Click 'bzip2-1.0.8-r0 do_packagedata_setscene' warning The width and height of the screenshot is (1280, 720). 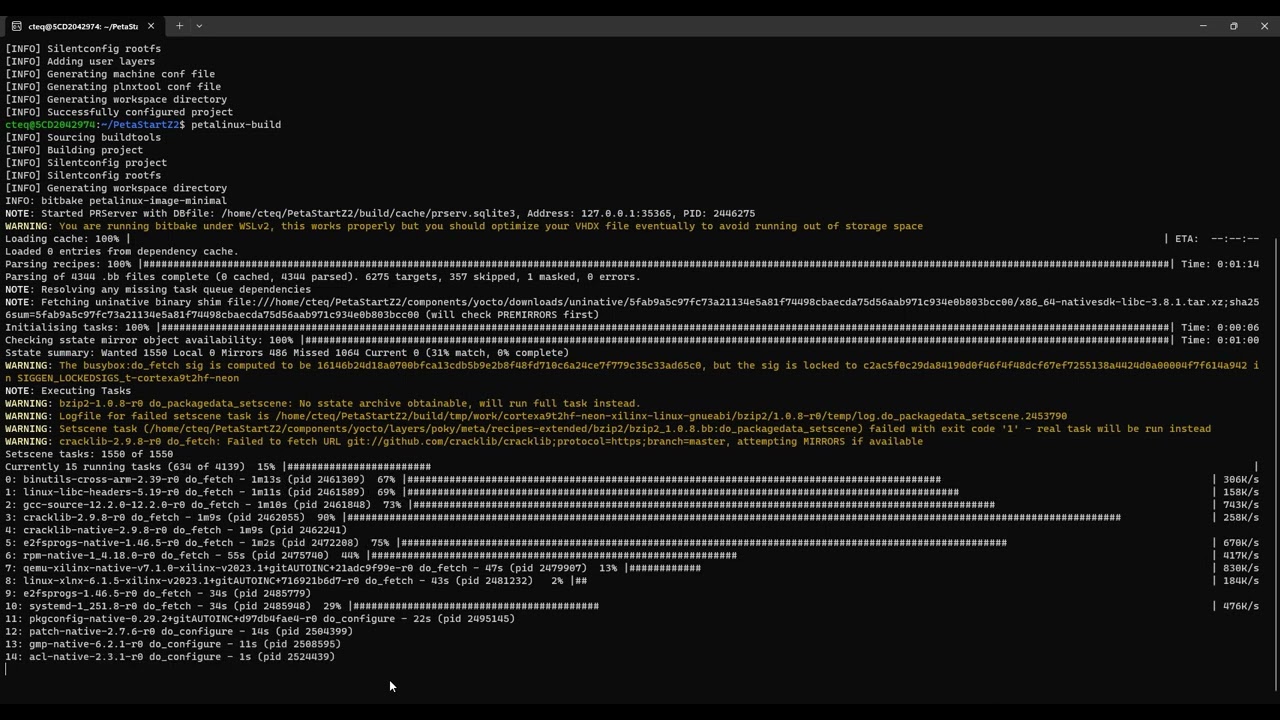pyautogui.click(x=323, y=403)
